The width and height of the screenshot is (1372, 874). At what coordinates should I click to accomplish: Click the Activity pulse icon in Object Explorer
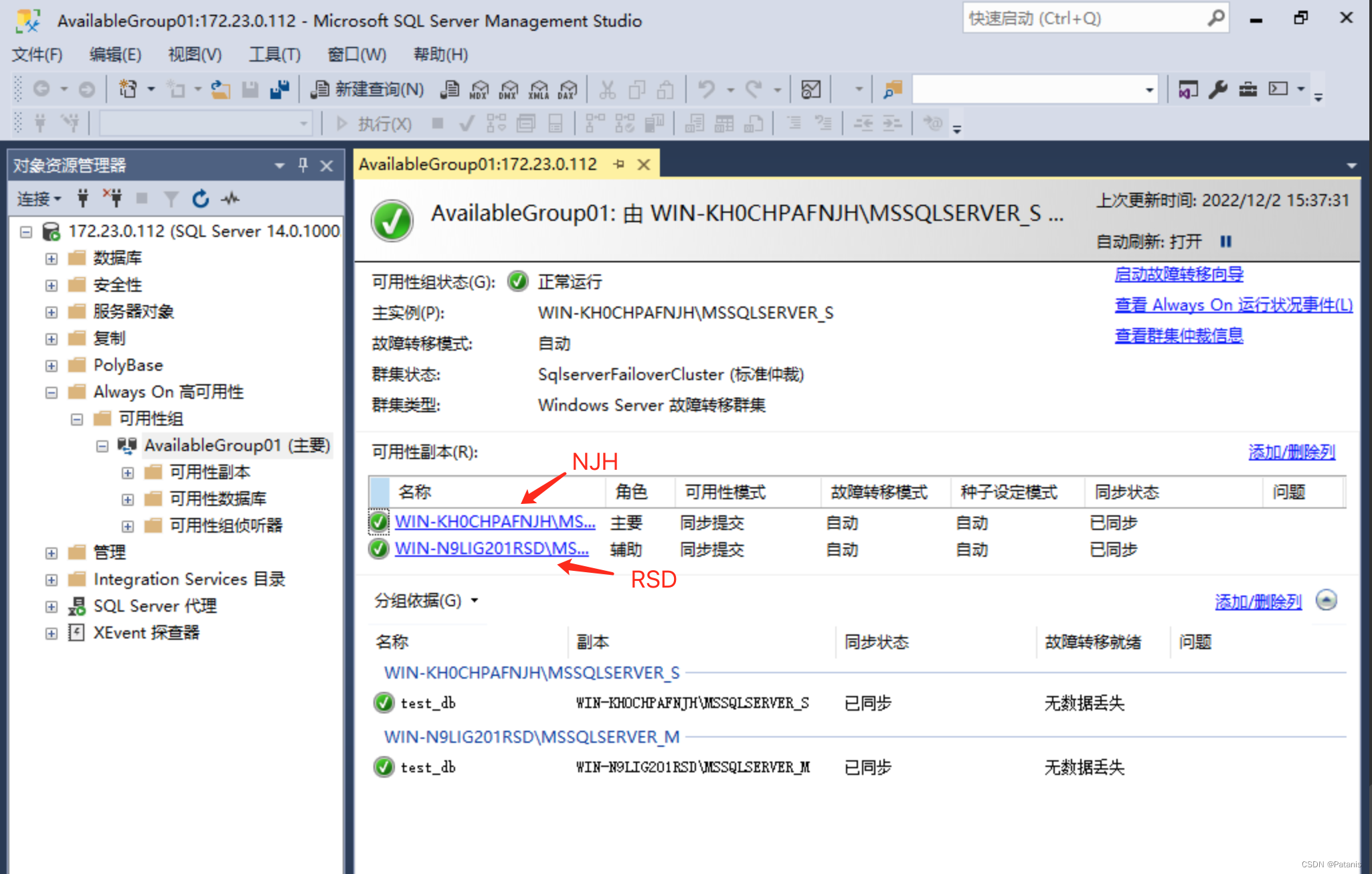point(230,198)
